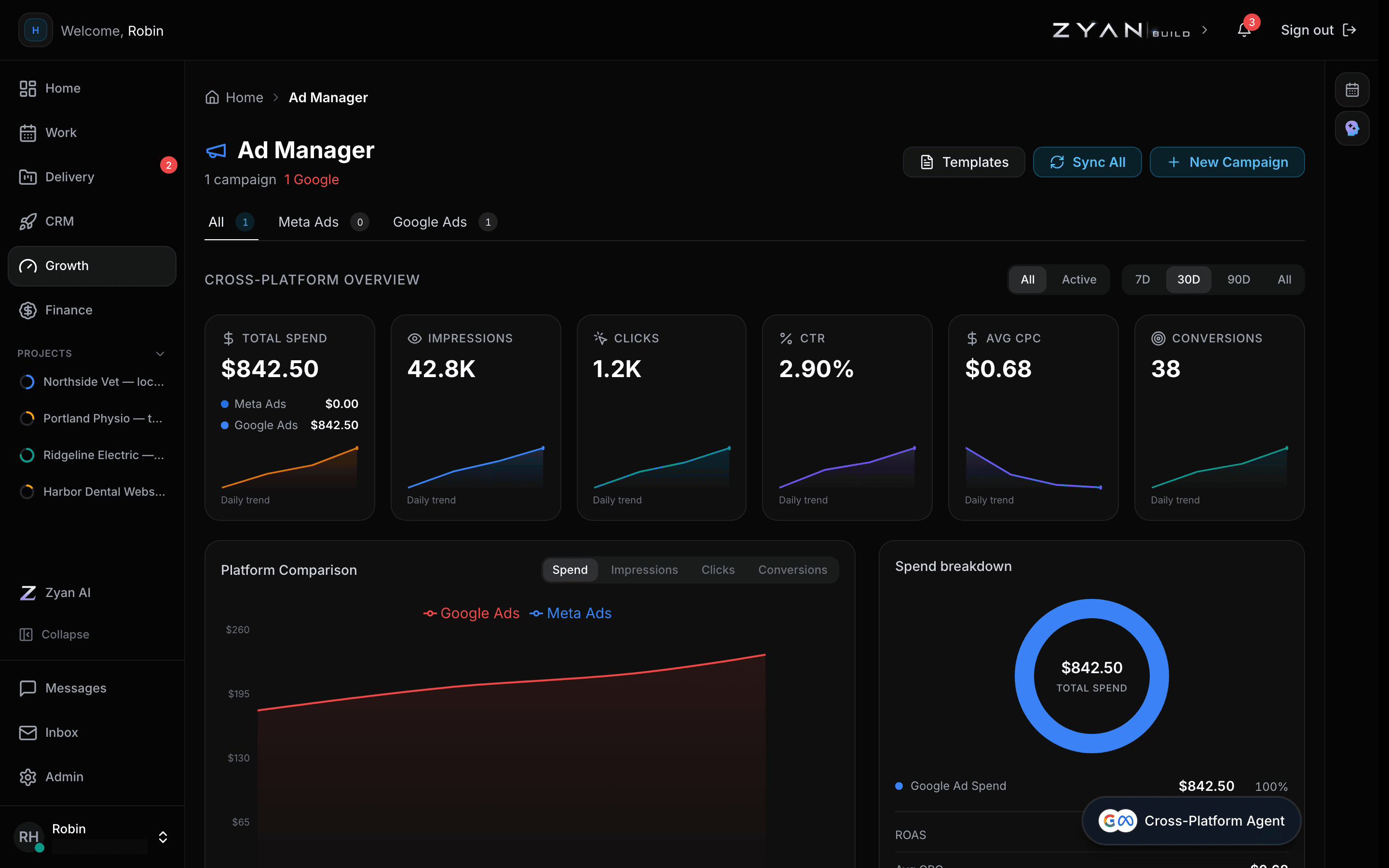Image resolution: width=1389 pixels, height=868 pixels.
Task: Expand the Zyan Build workspace chevron
Action: pyautogui.click(x=1205, y=30)
